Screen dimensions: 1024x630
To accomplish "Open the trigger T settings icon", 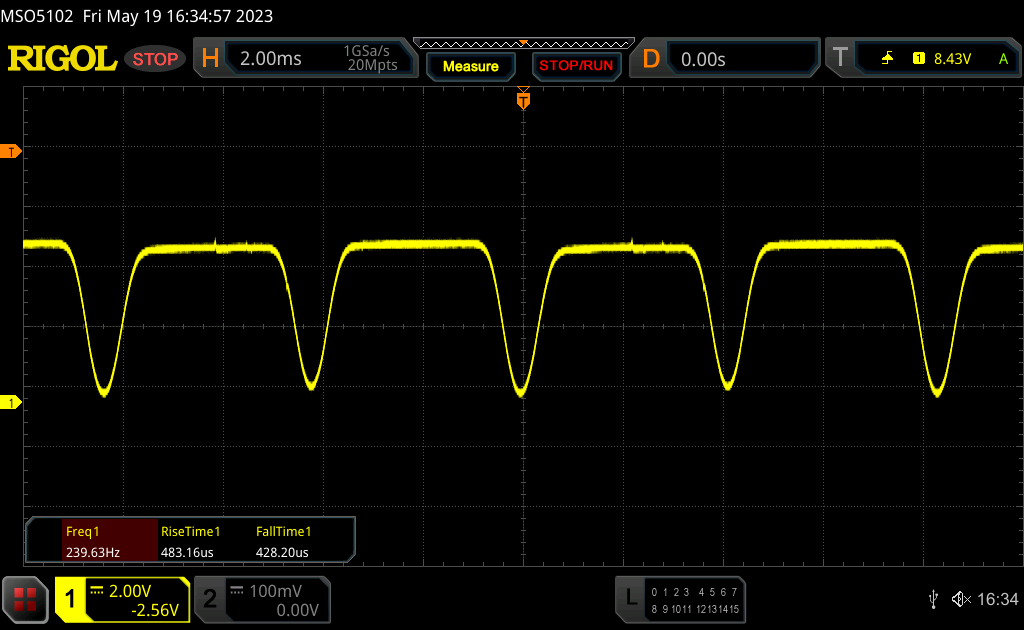I will pyautogui.click(x=840, y=59).
